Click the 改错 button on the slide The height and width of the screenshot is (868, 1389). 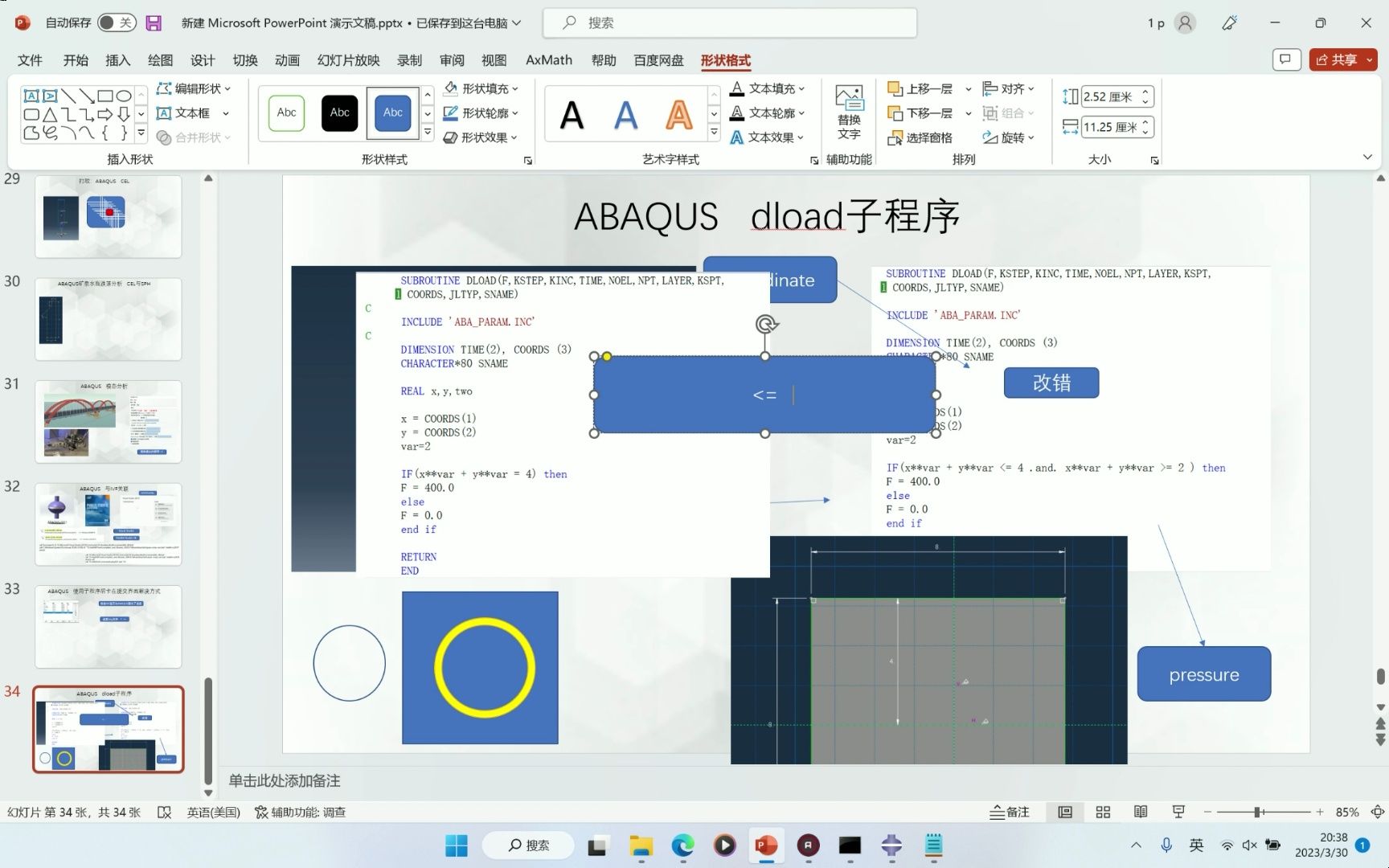(x=1051, y=383)
